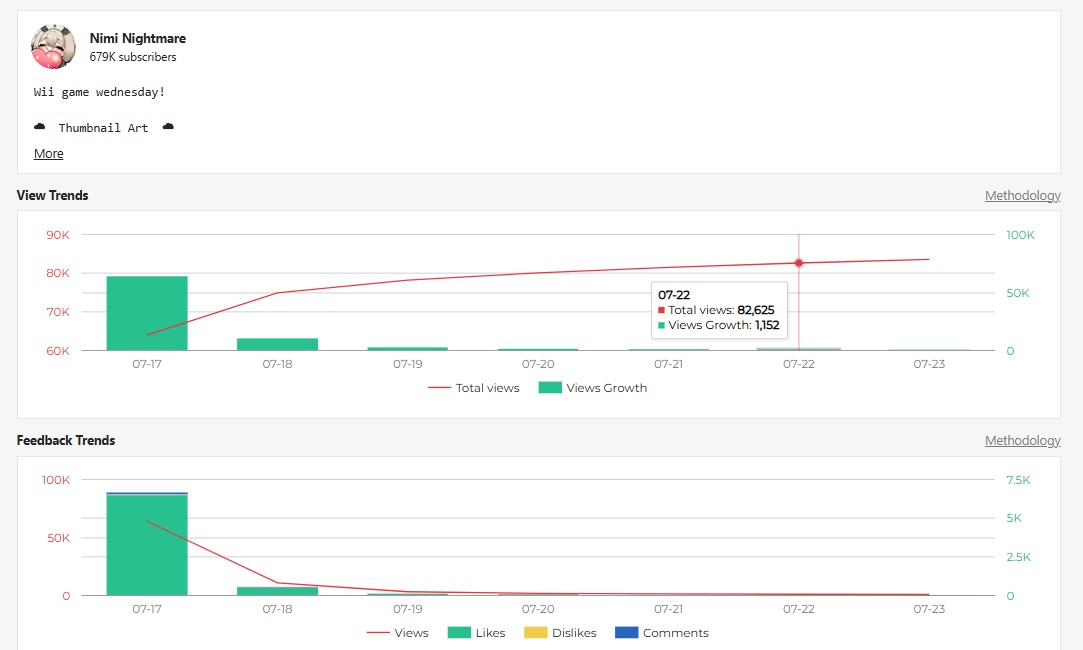This screenshot has height=650, width=1083.
Task: Toggle Likes legend entry
Action: click(477, 633)
